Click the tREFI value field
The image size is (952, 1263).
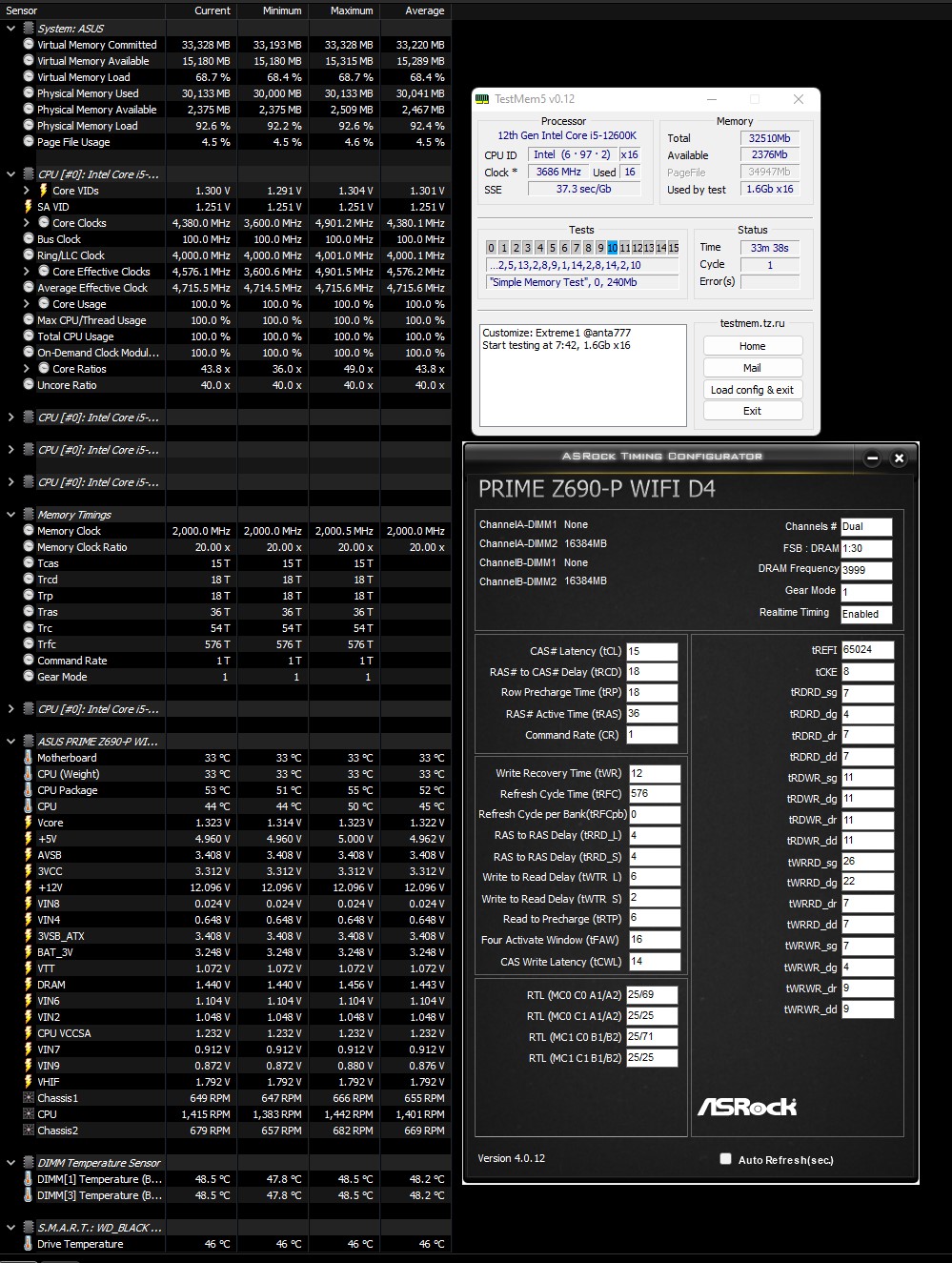coord(867,649)
